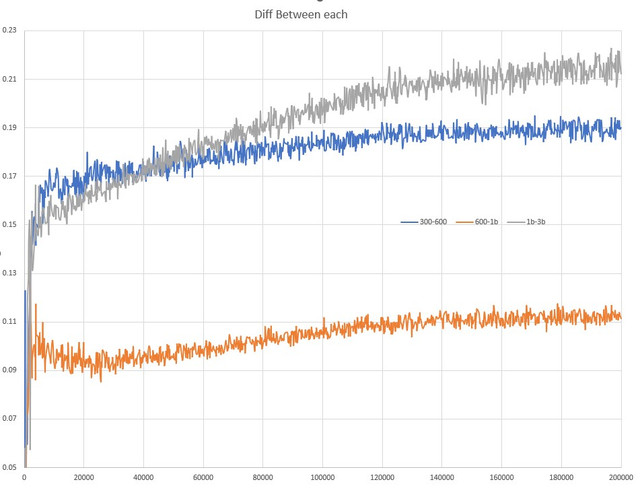Click the blue 300-600 legend line marker
Viewport: 640px width, 497px height.
point(409,222)
